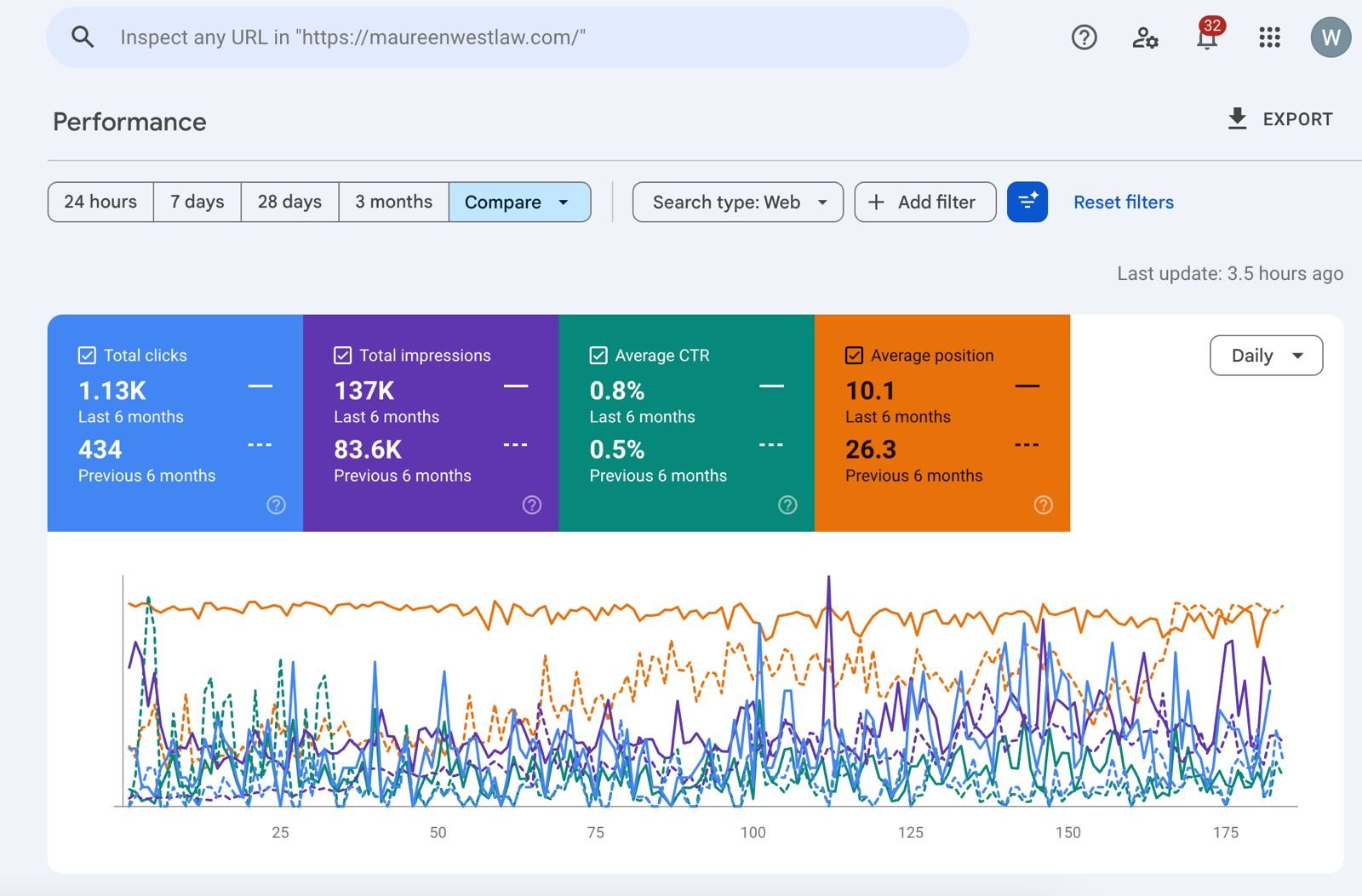The image size is (1362, 896).
Task: Open the W account avatar
Action: coord(1331,37)
